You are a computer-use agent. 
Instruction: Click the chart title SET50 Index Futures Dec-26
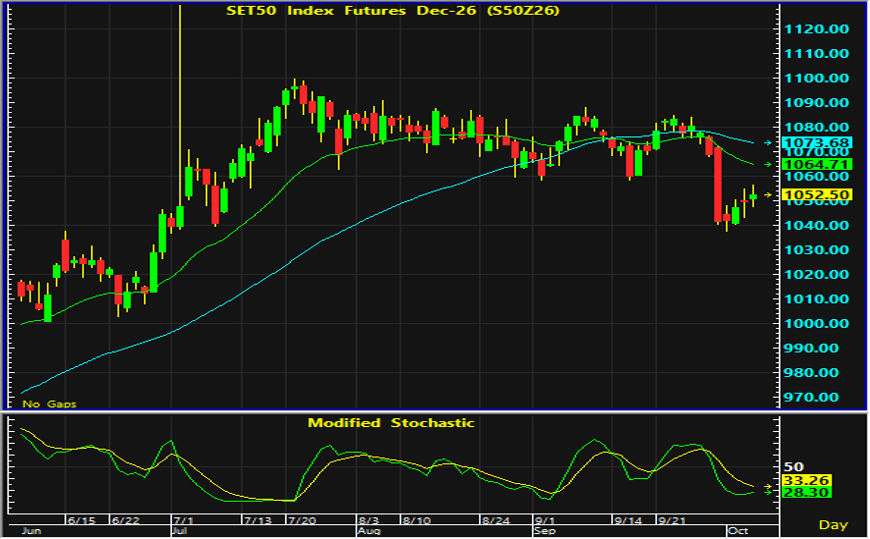click(x=393, y=11)
